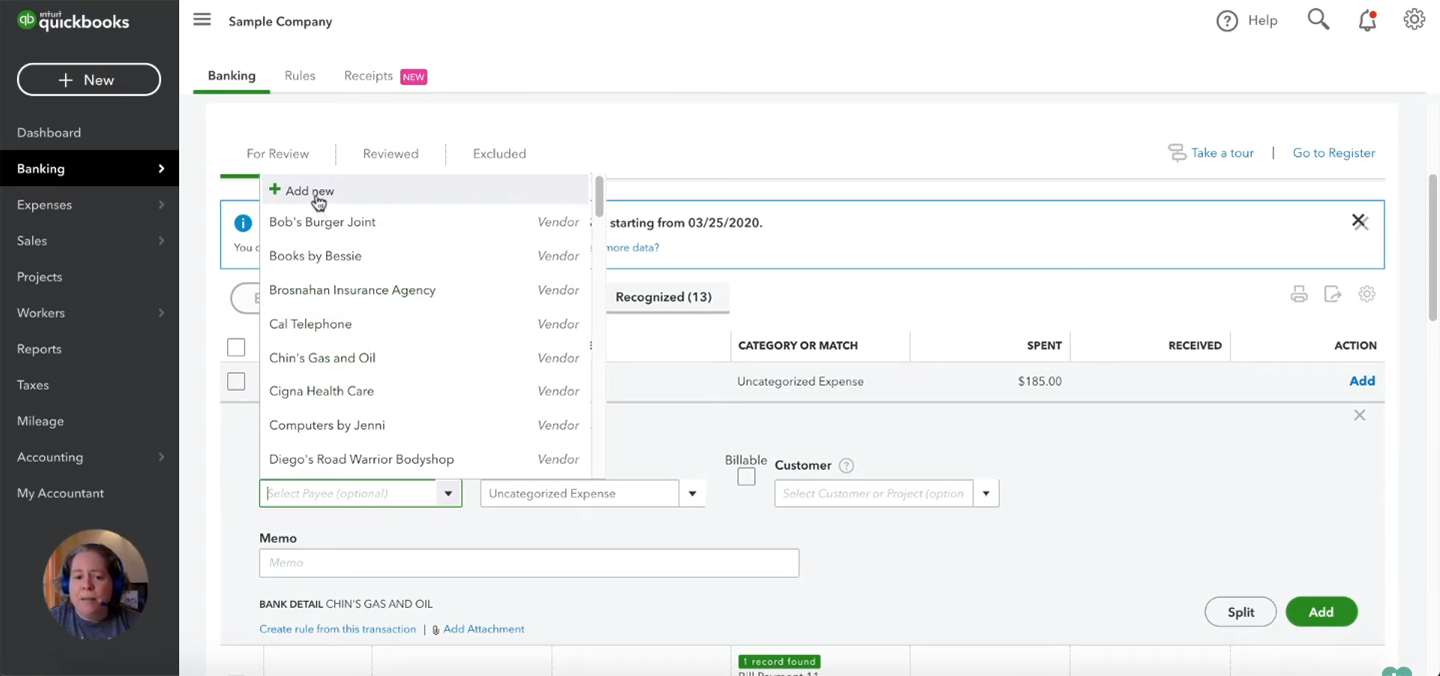Click in the Memo input field

tap(529, 563)
